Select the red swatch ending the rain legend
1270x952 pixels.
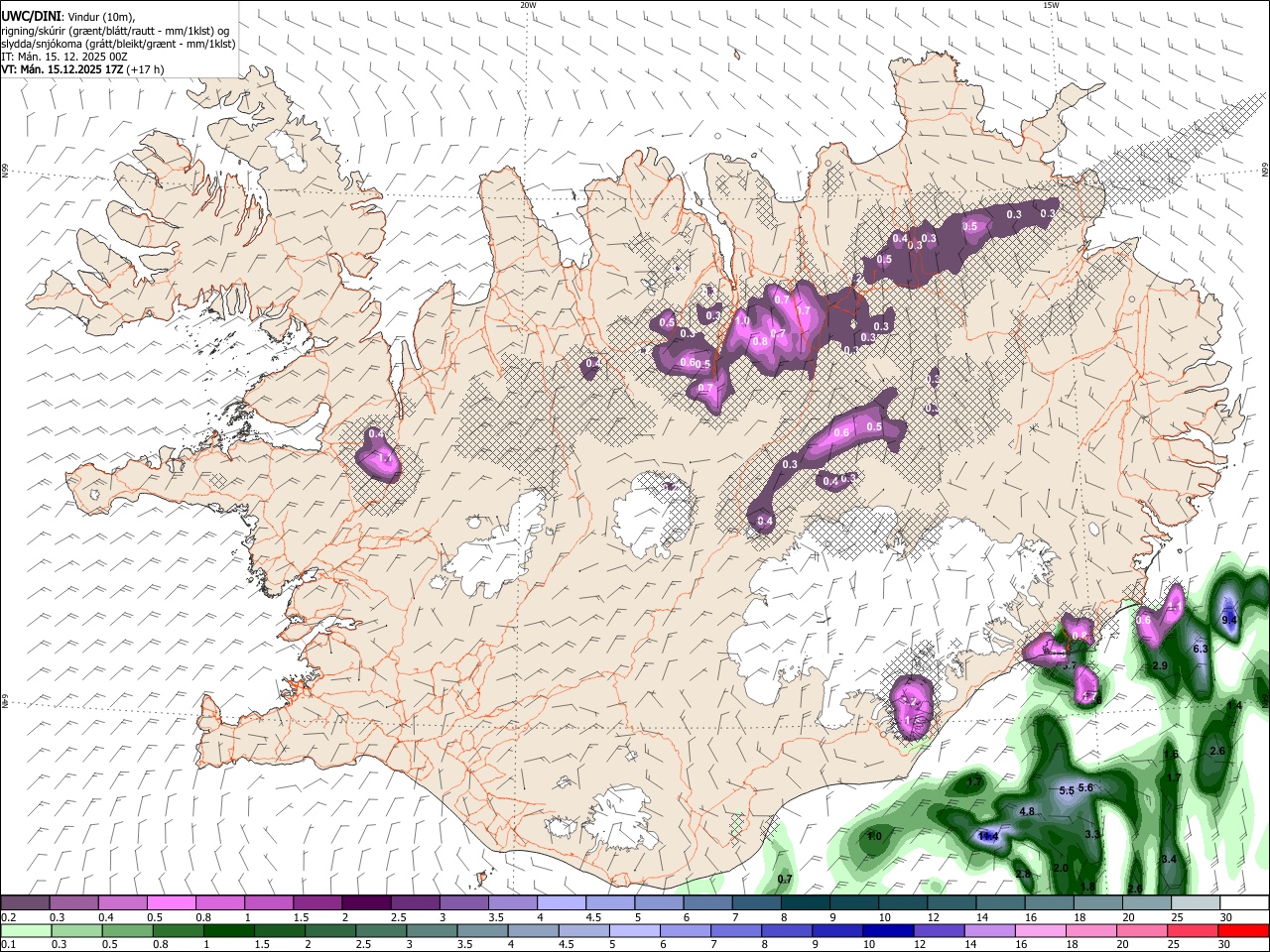coord(1244,930)
